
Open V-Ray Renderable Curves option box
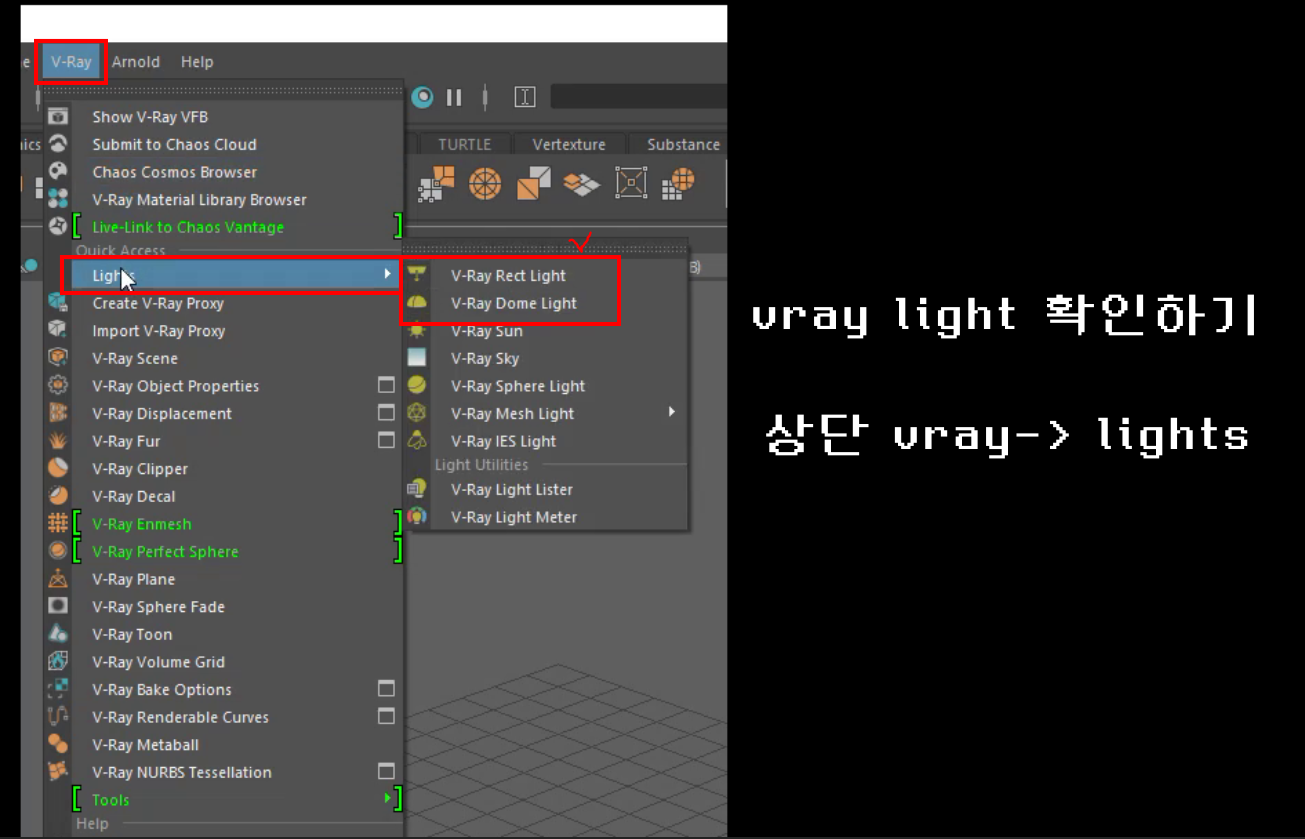(x=386, y=716)
